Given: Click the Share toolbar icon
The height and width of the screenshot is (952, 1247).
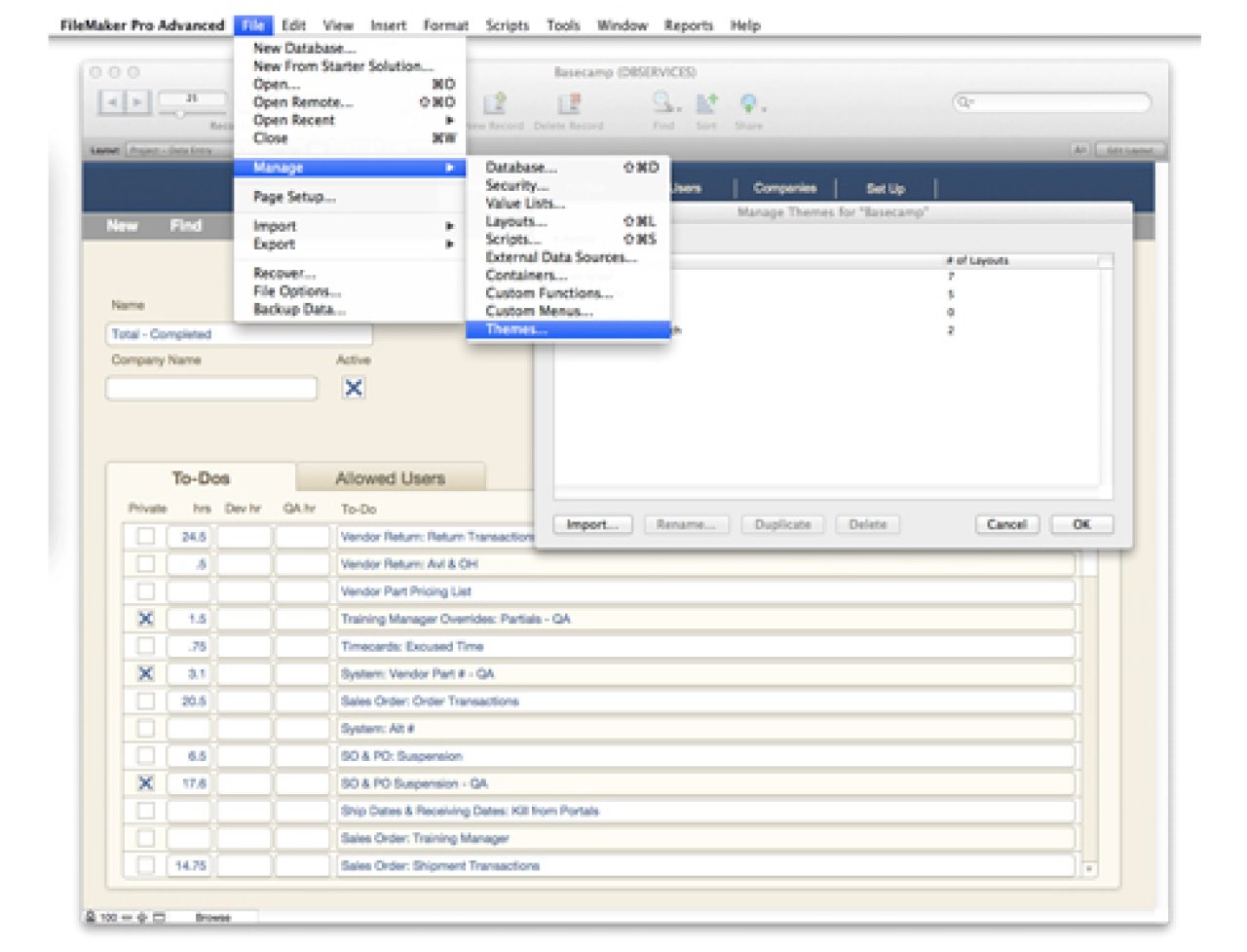Looking at the screenshot, I should point(747,103).
